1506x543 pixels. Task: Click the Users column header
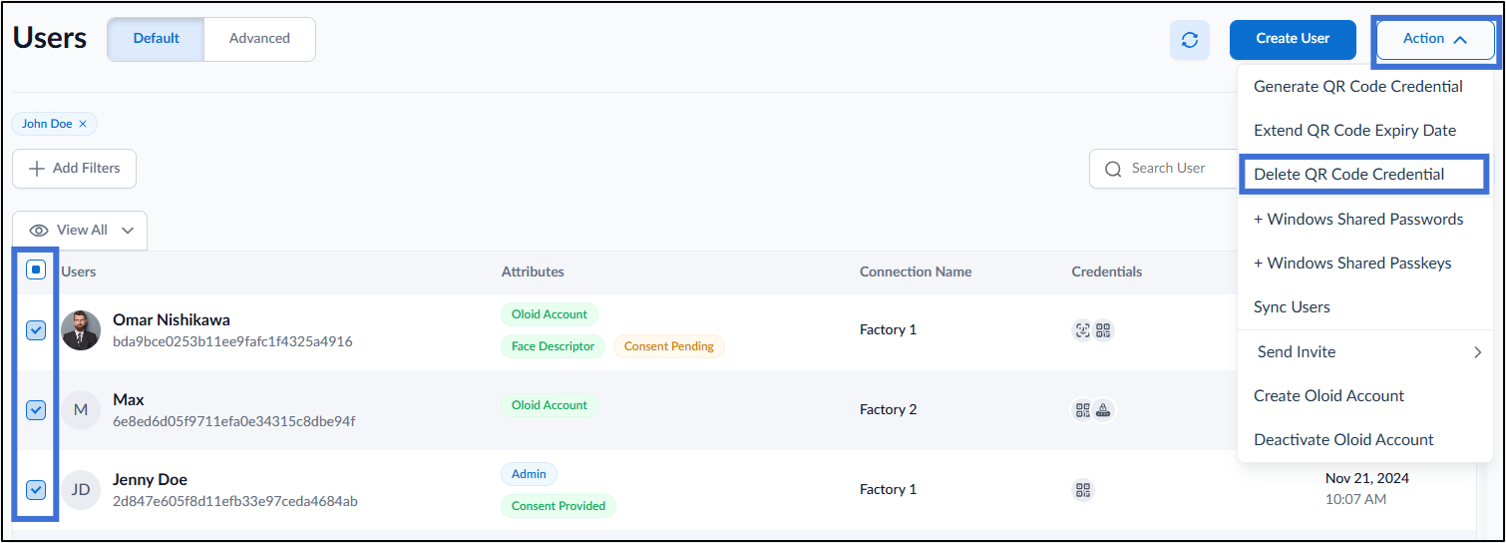tap(79, 272)
